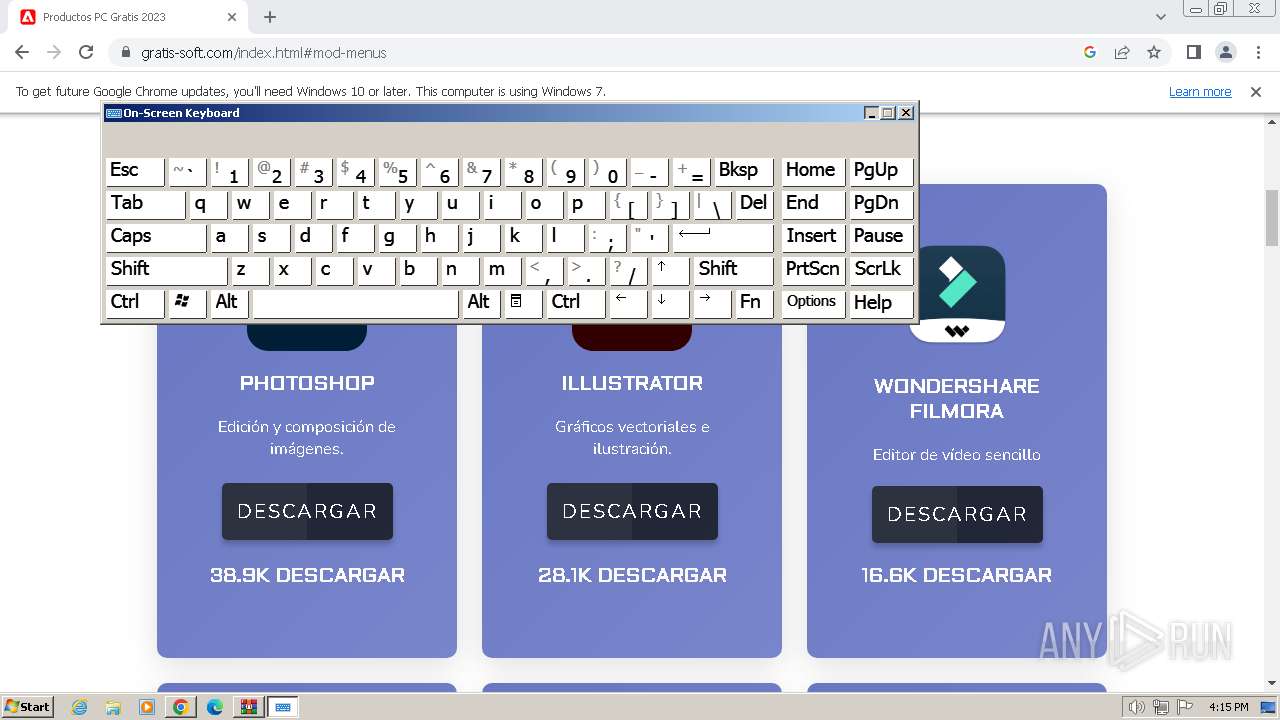The height and width of the screenshot is (720, 1280).
Task: Click DESCARGAR button under Photoshop
Action: [x=307, y=511]
